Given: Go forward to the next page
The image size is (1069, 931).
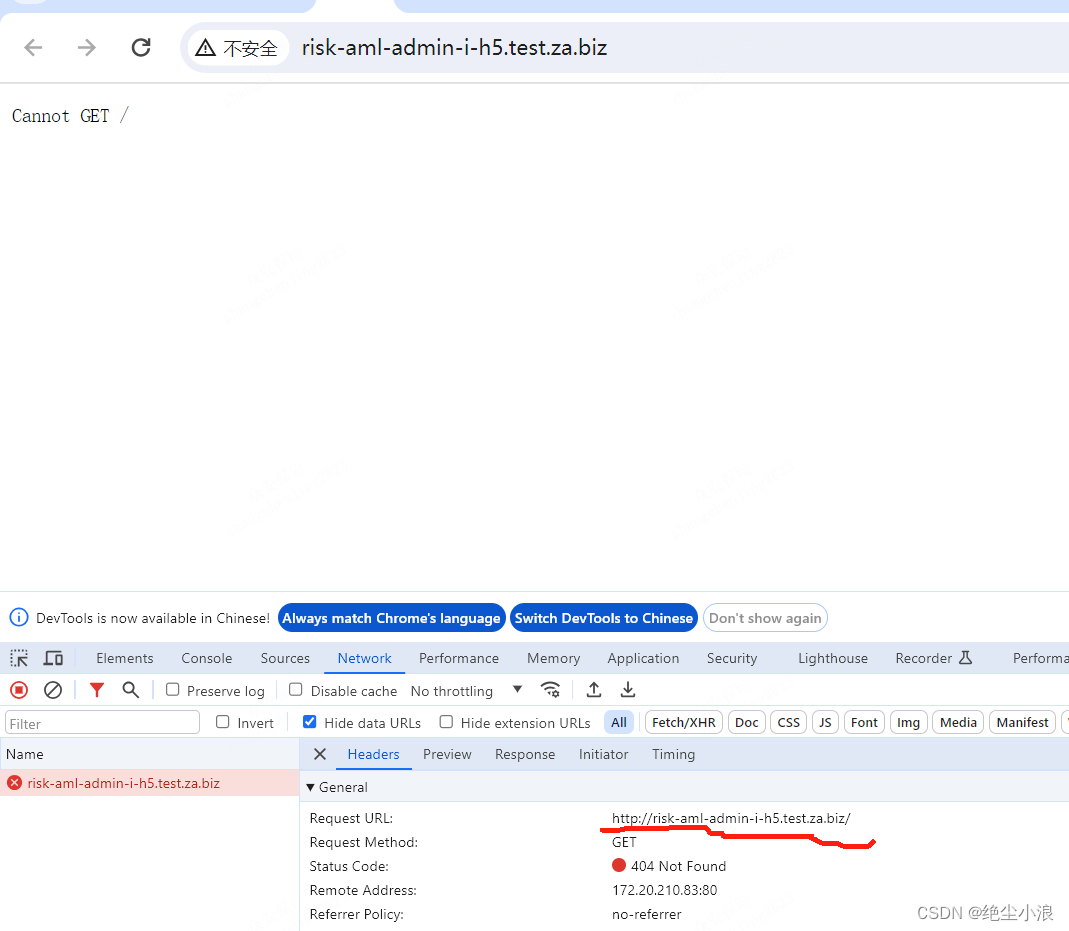Looking at the screenshot, I should click(x=87, y=48).
